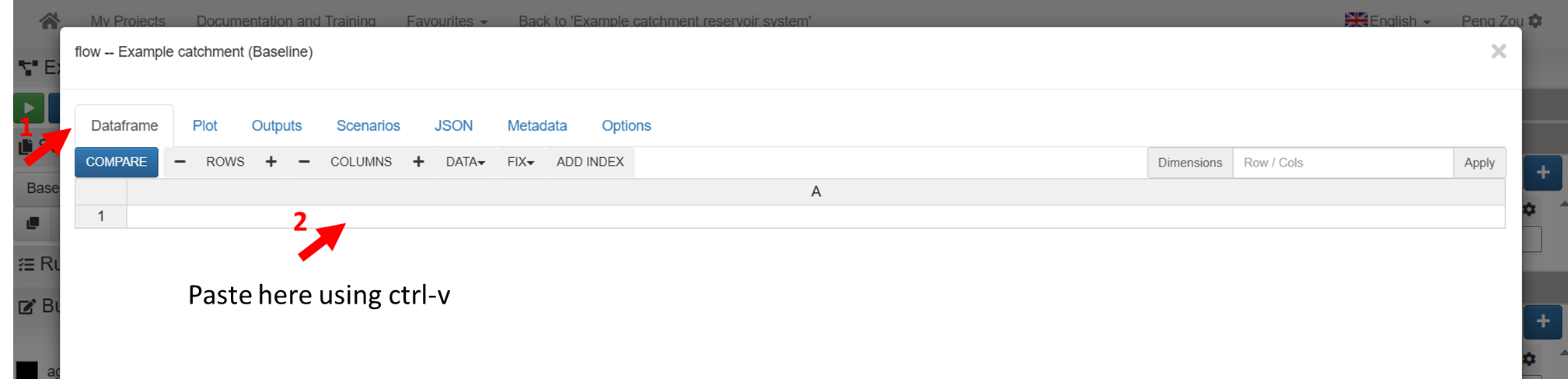1568x379 pixels.
Task: Open the DATA dropdown menu
Action: click(x=465, y=162)
